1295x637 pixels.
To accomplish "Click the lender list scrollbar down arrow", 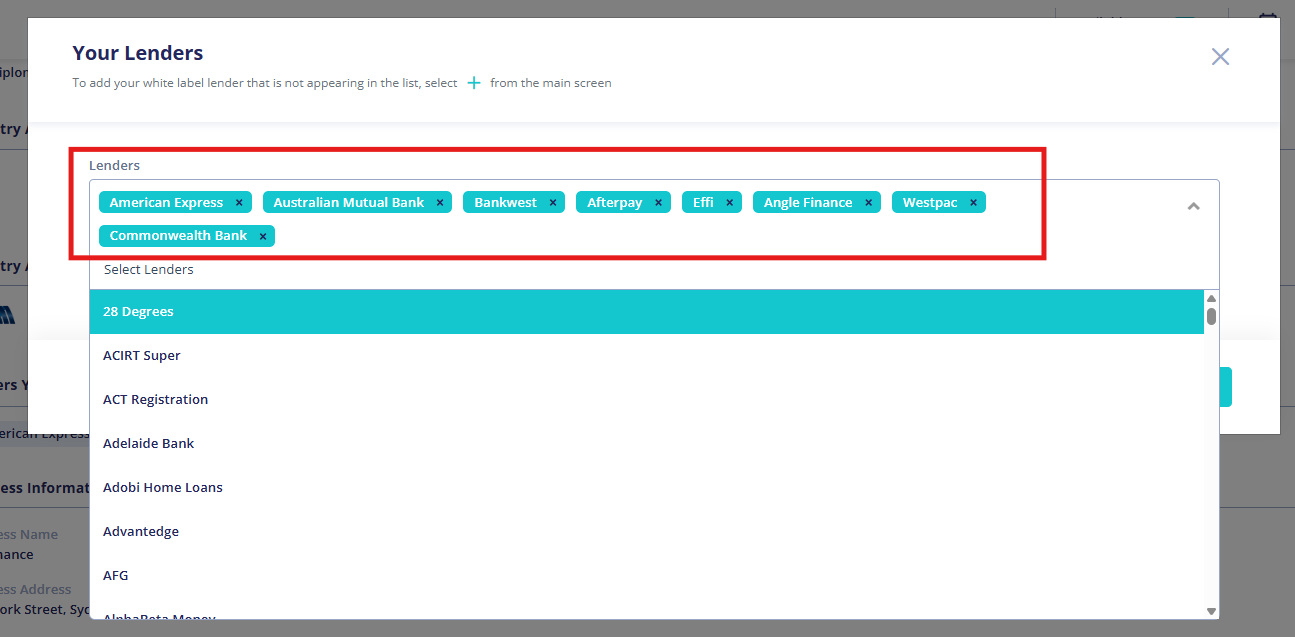I will [1211, 611].
